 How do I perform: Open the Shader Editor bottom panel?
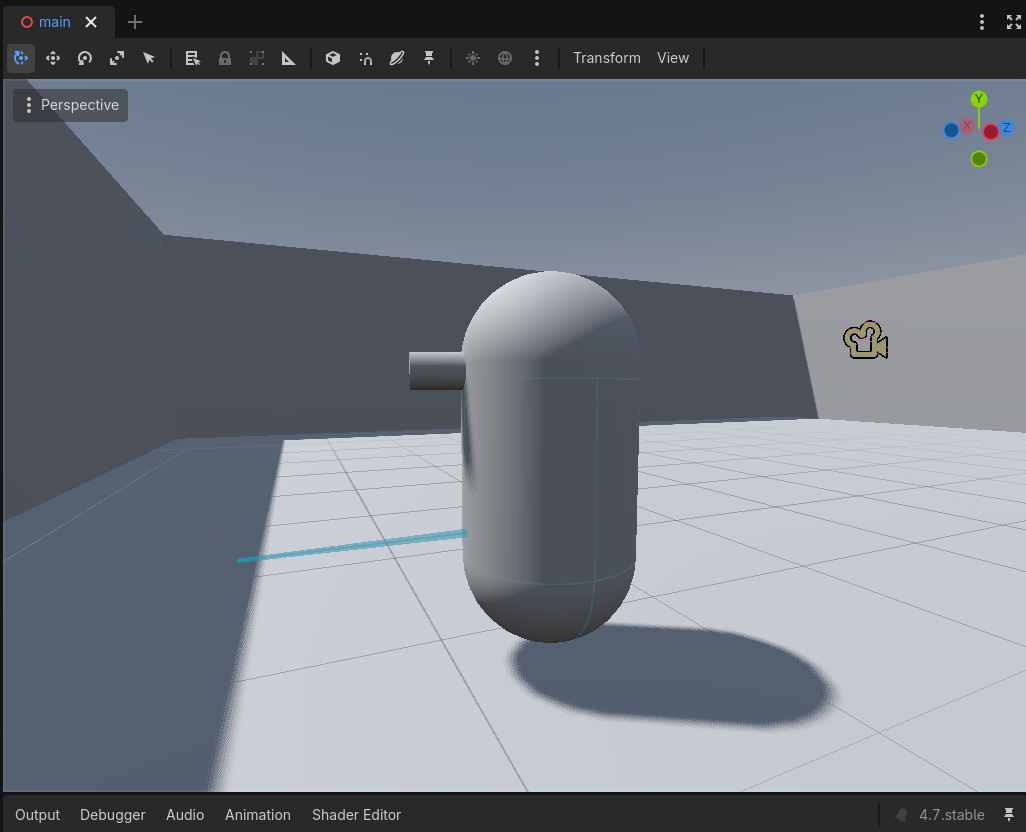[x=357, y=815]
